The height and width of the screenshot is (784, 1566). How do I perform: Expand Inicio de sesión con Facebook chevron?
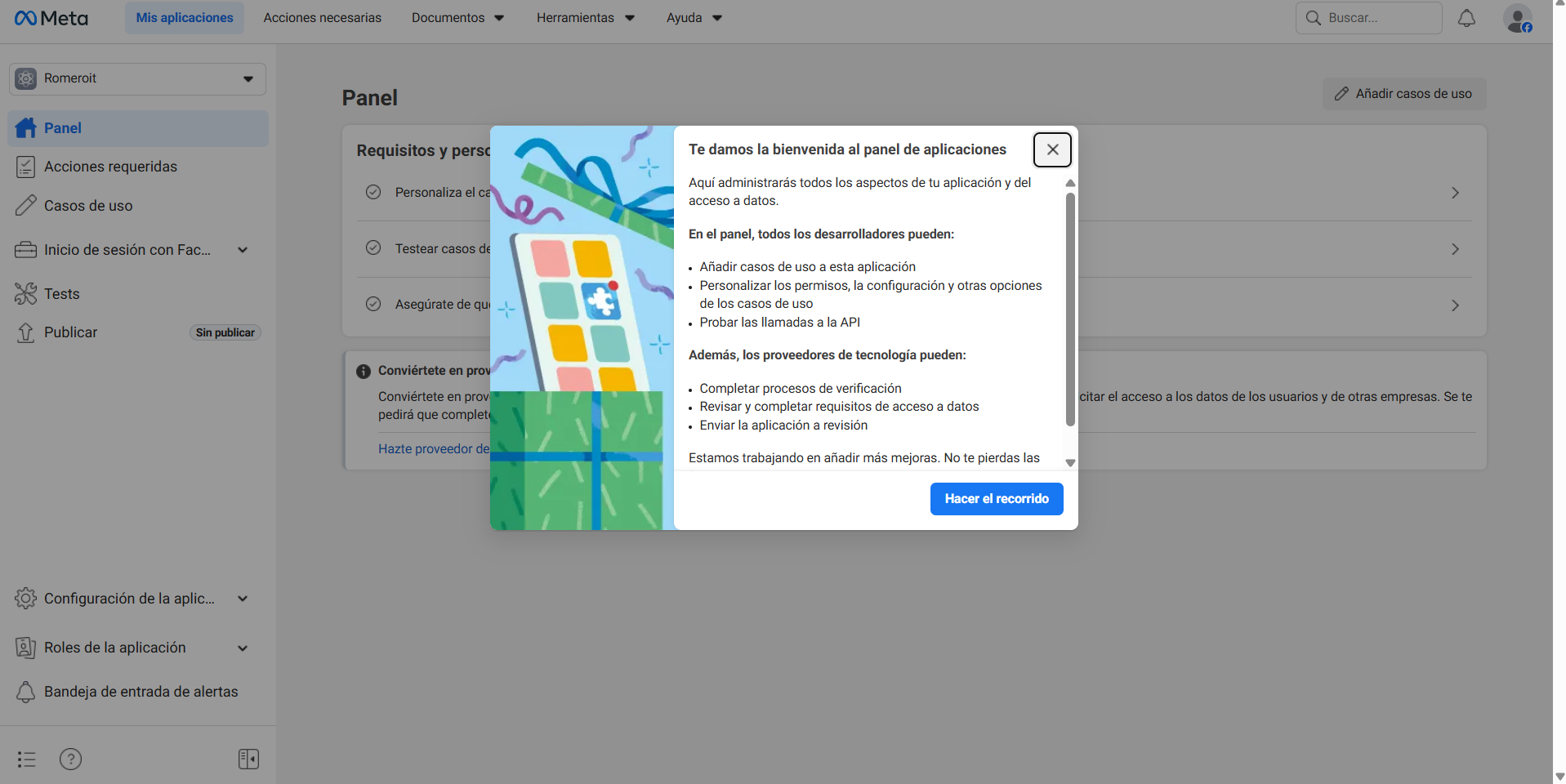(243, 250)
